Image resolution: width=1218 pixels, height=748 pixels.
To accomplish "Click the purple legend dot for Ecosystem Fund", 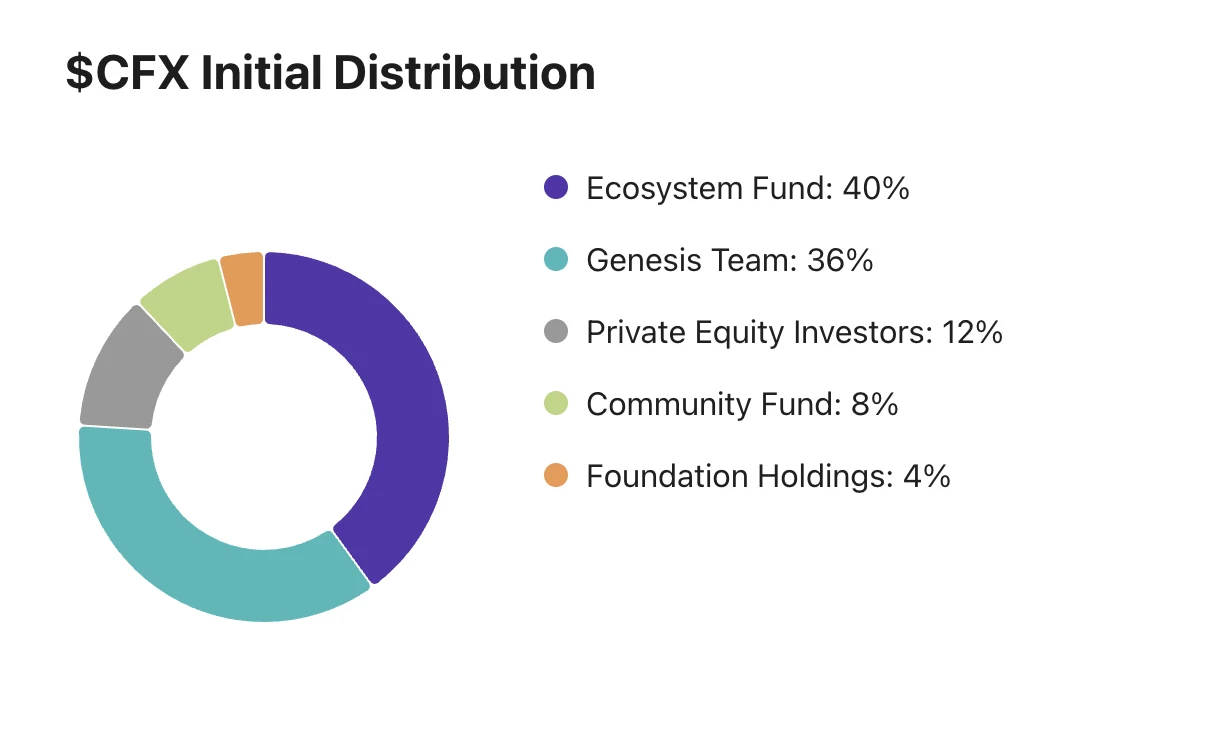I will [556, 187].
